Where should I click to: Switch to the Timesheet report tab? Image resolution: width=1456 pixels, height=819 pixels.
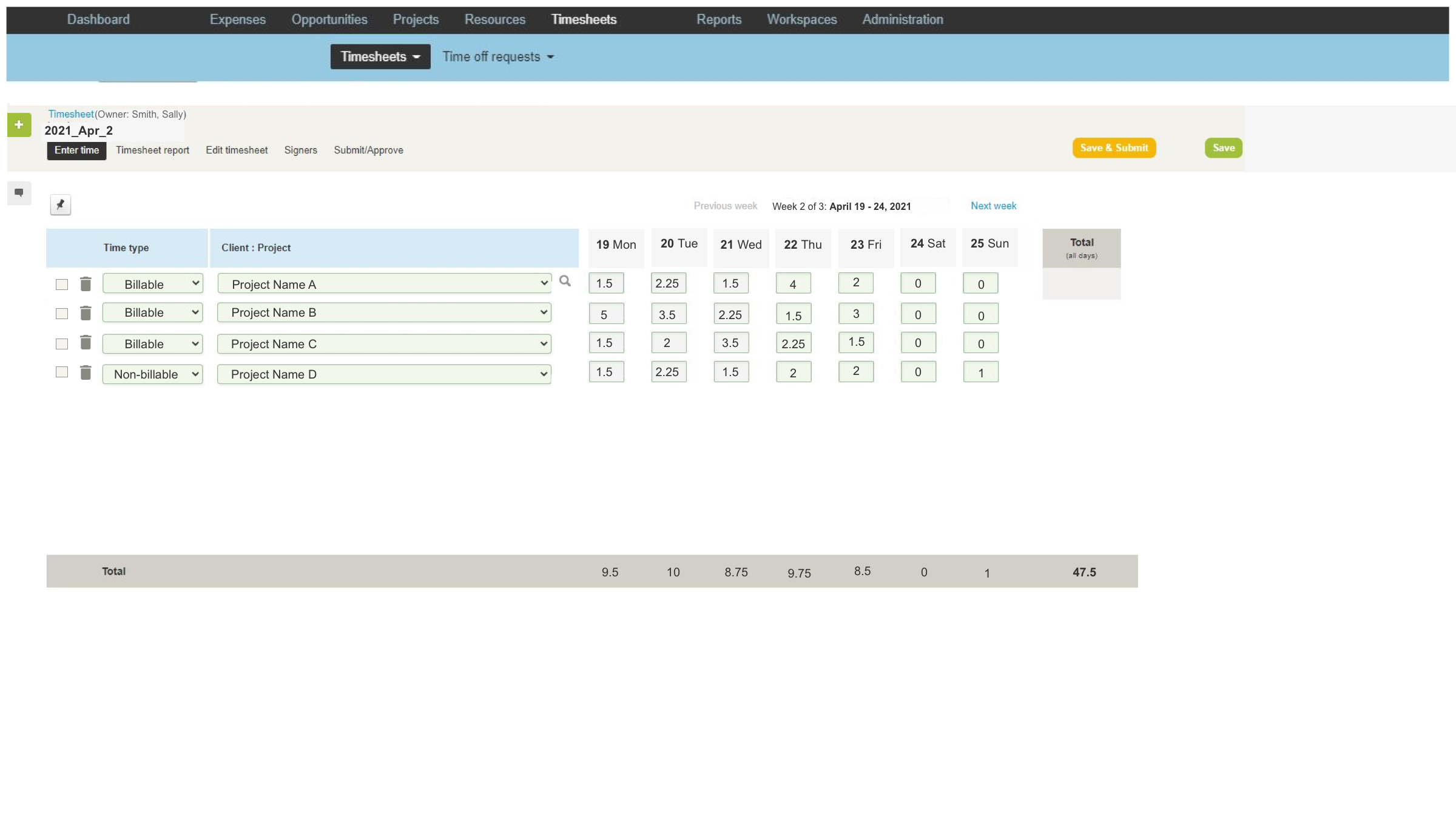pos(152,150)
